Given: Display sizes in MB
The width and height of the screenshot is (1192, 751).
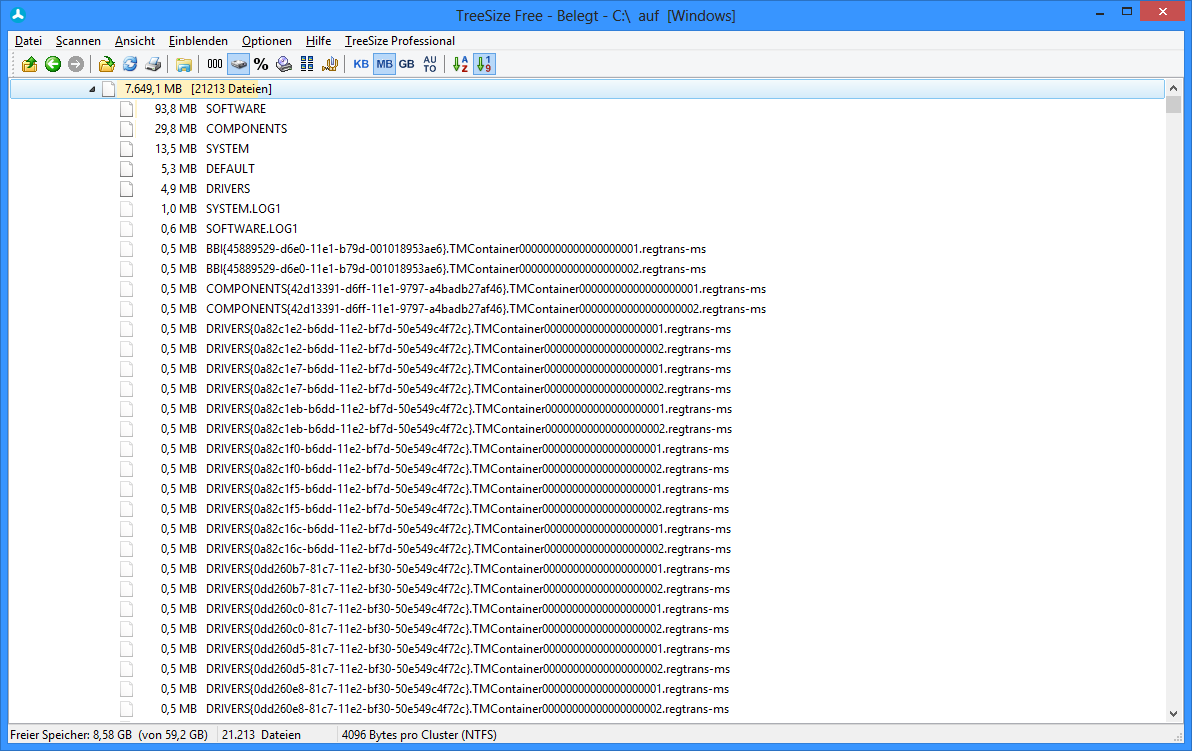Looking at the screenshot, I should coord(385,65).
